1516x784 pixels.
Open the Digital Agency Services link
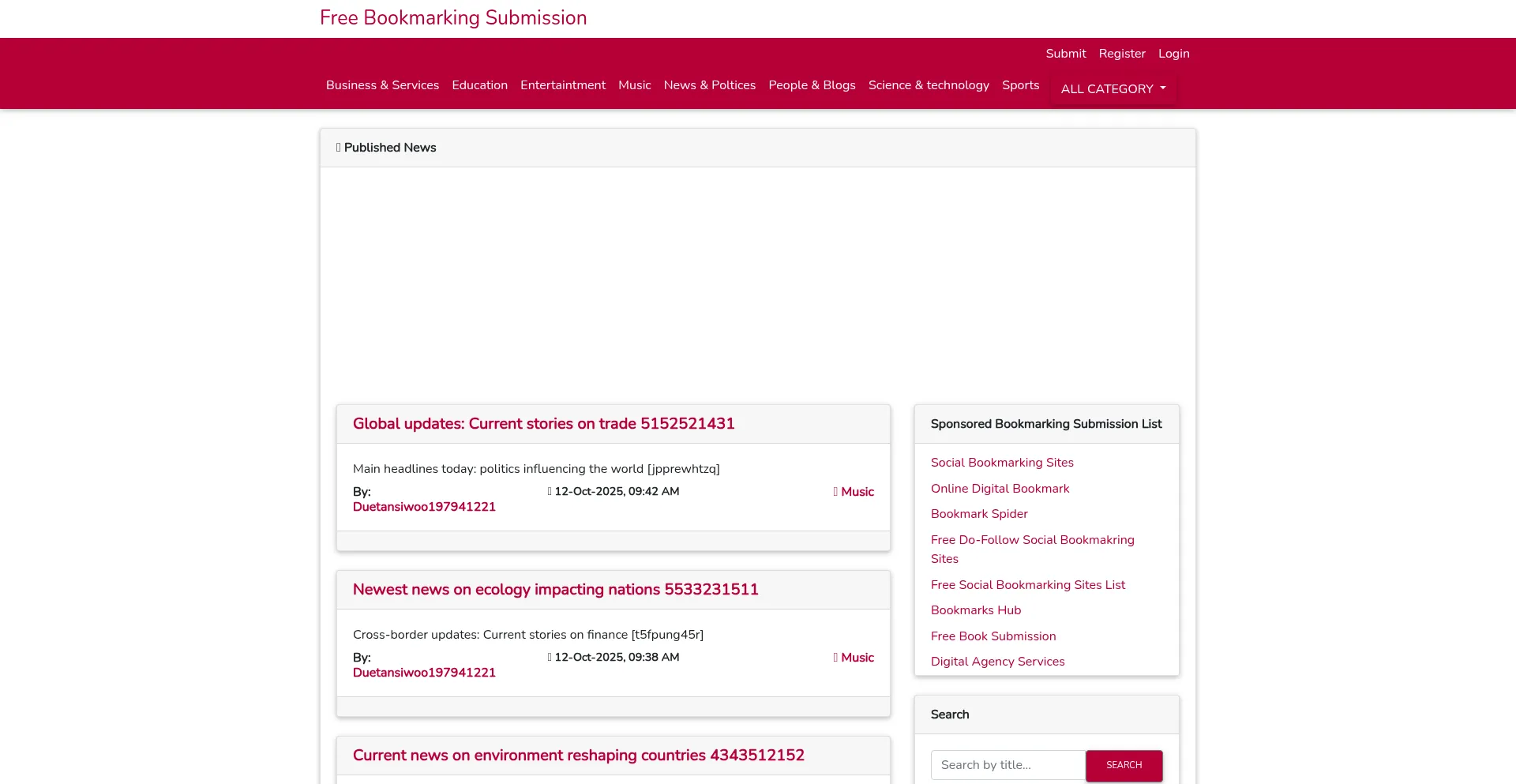pos(996,662)
